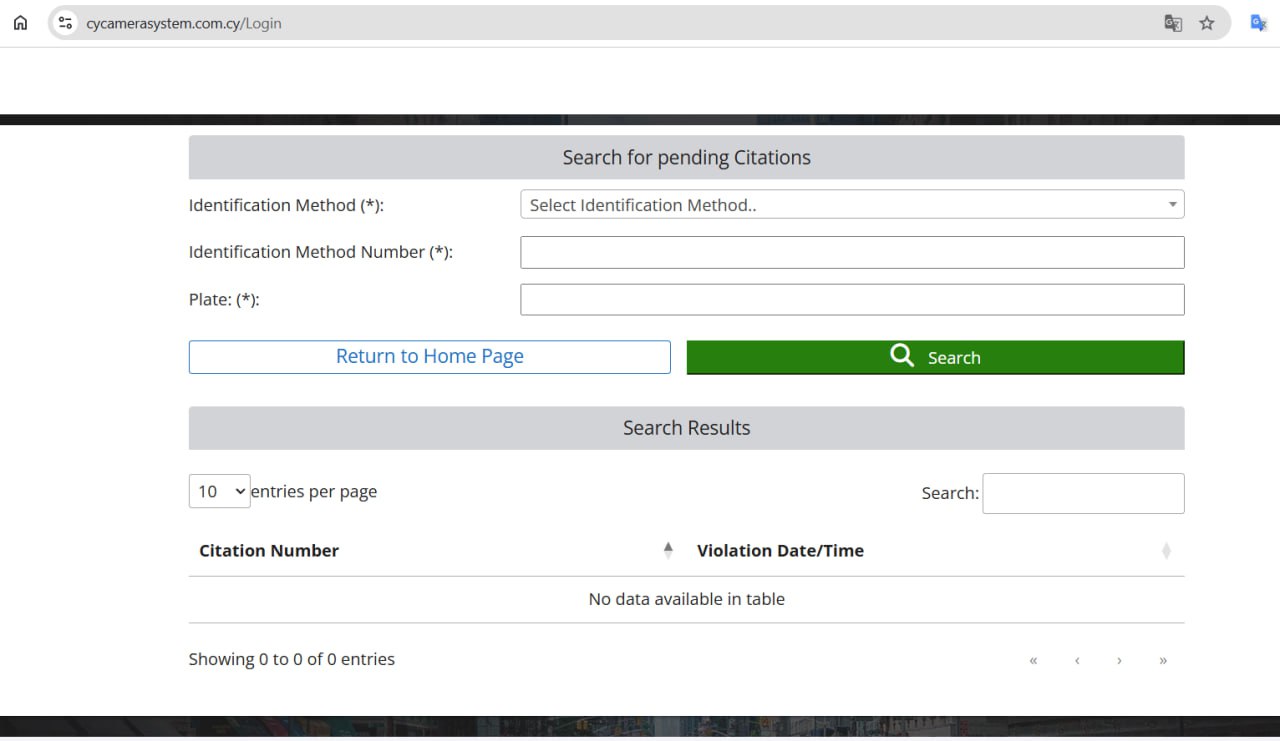Jump to last page of results
Viewport: 1280px width, 741px height.
point(1163,660)
